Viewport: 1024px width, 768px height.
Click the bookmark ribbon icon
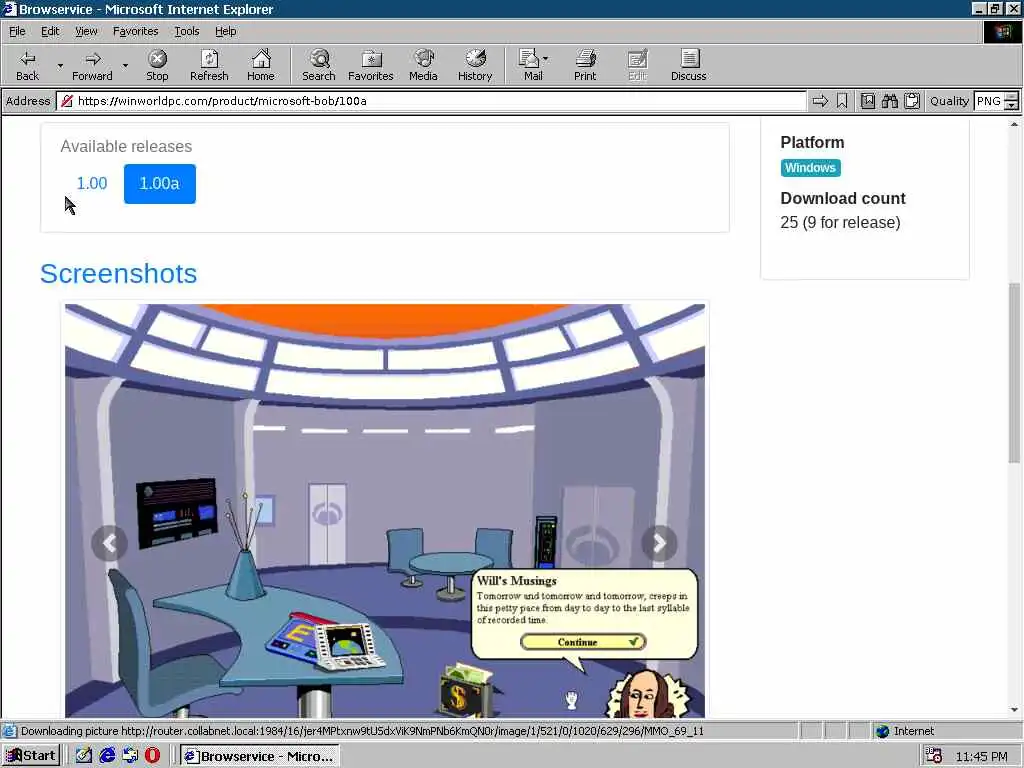[842, 101]
